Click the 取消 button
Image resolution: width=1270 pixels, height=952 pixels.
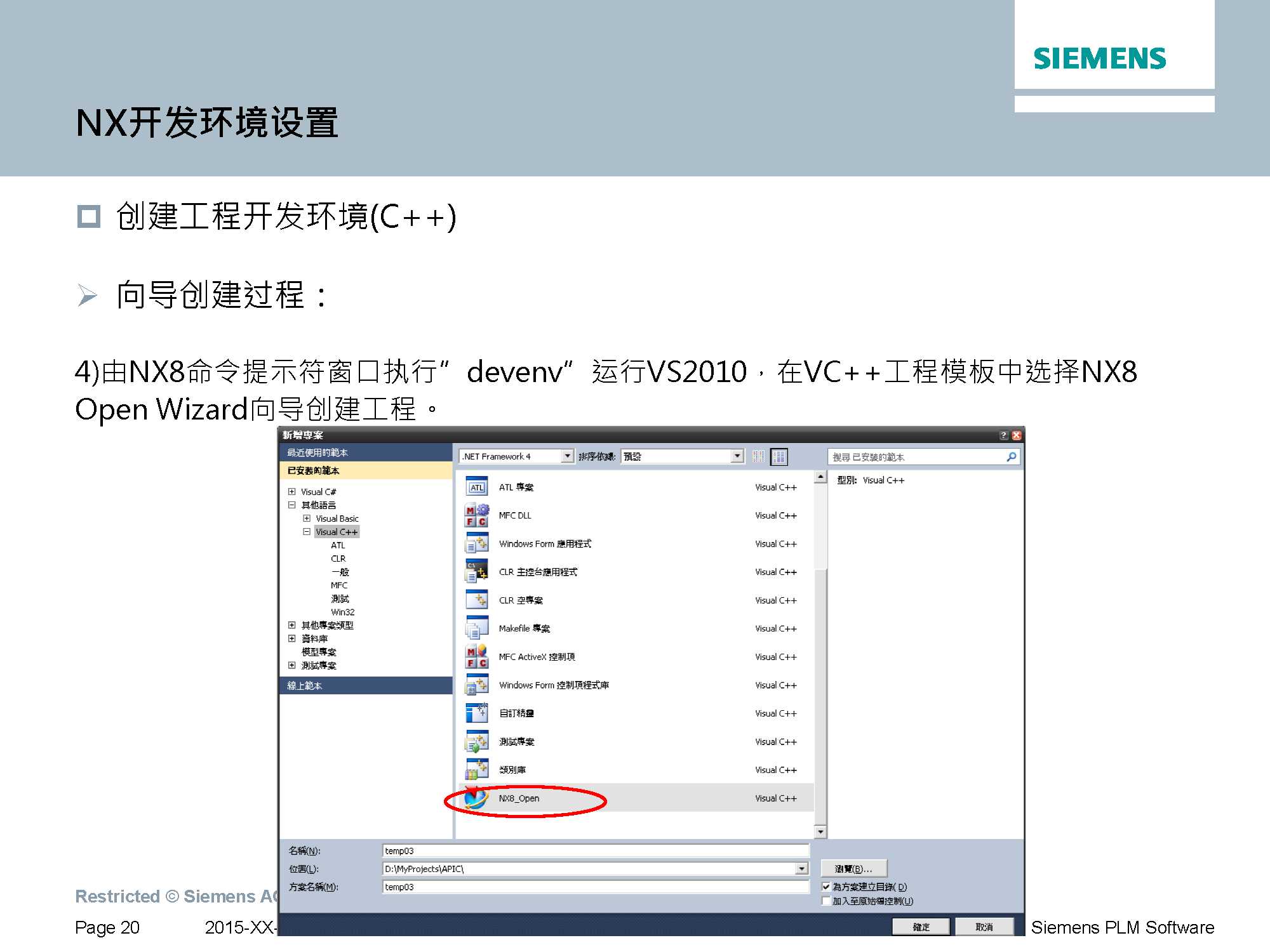984,927
